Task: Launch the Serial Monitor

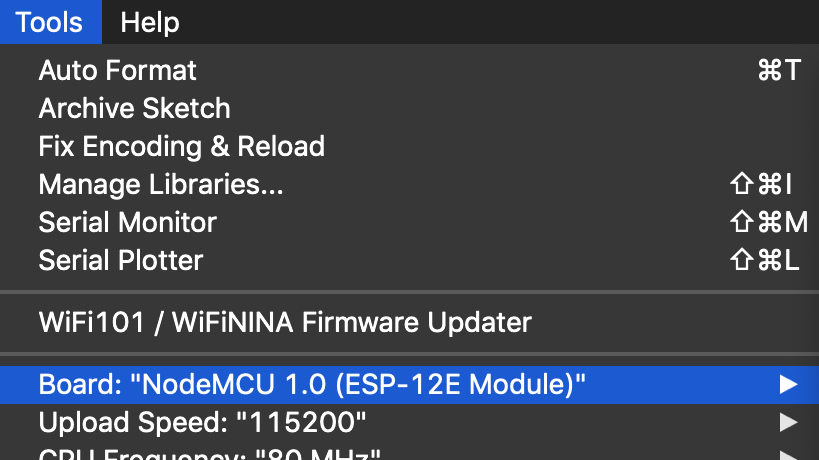Action: [x=410, y=222]
